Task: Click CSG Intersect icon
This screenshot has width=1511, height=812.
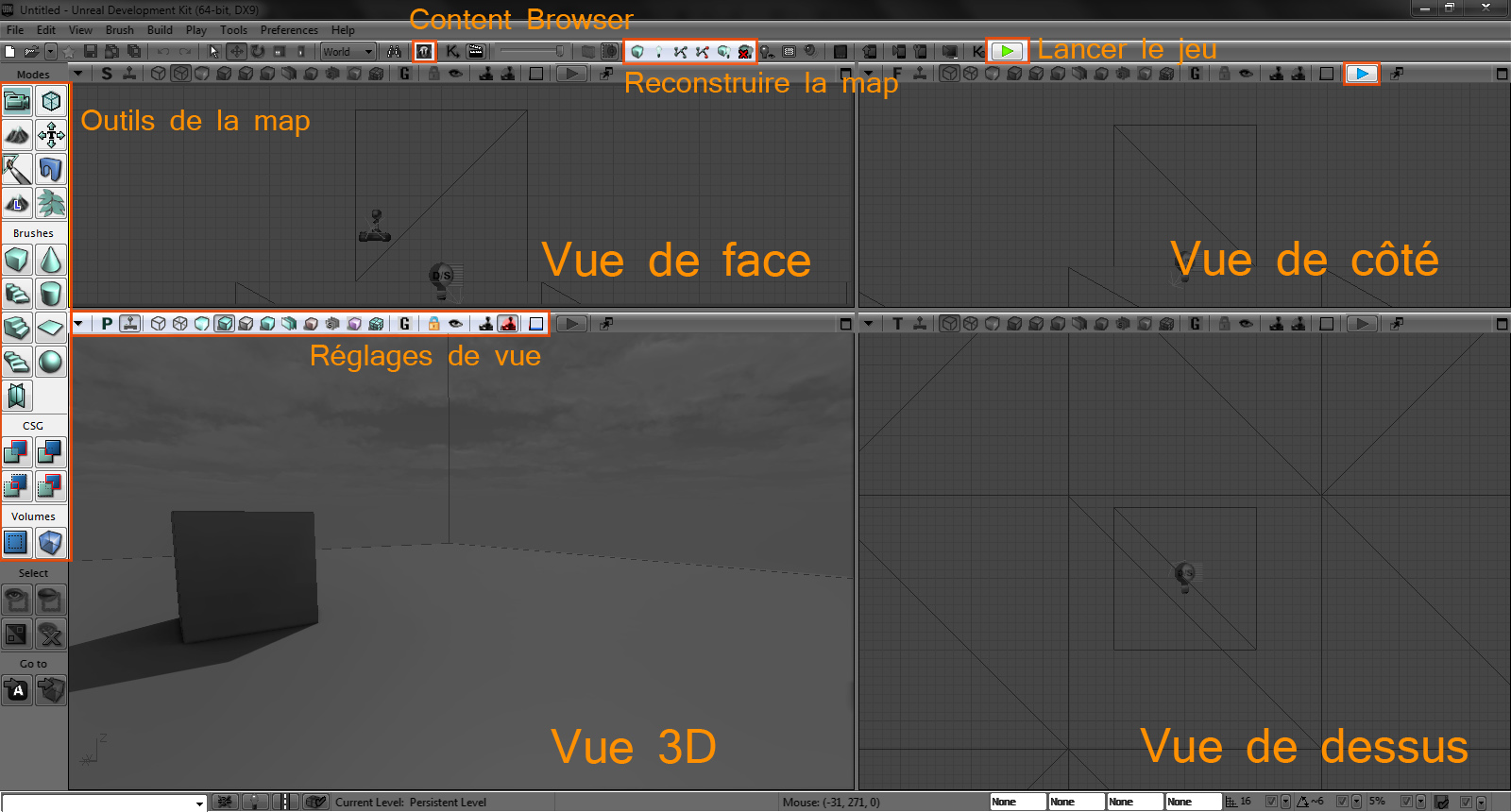Action: [x=17, y=486]
